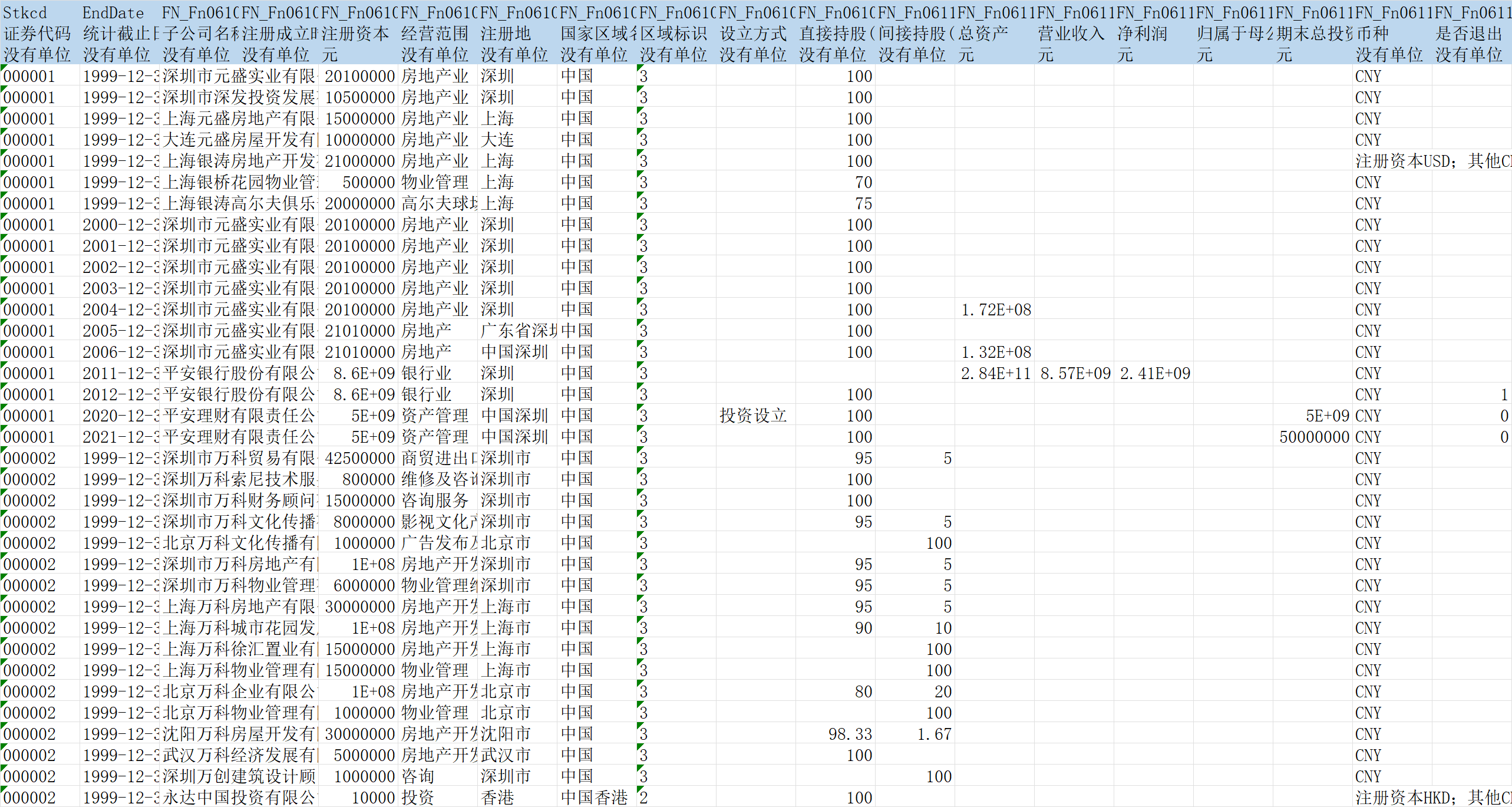Click the 广东省深圳 registration place cell
This screenshot has height=807, width=1512.
[517, 331]
